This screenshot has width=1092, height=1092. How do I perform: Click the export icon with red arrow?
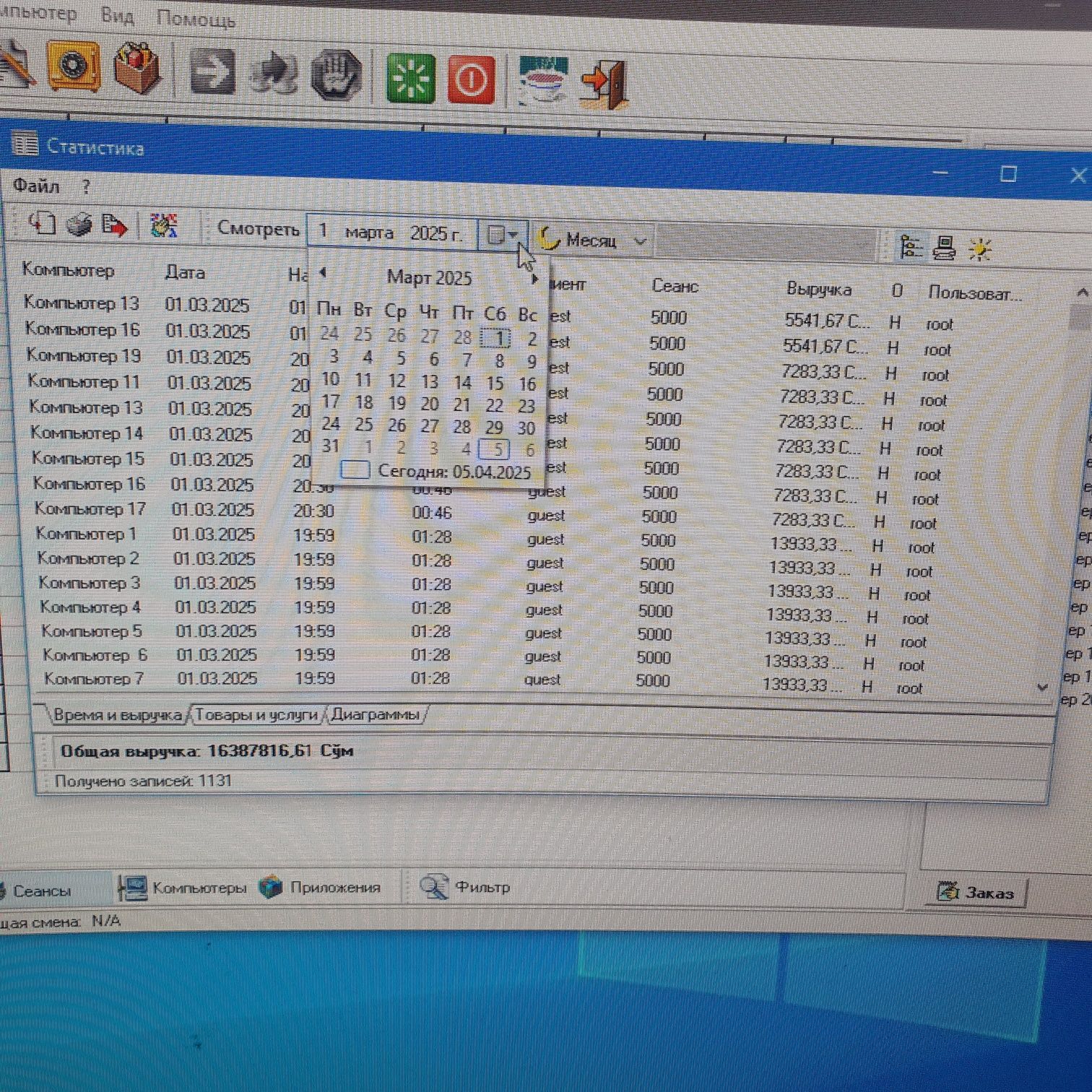114,225
